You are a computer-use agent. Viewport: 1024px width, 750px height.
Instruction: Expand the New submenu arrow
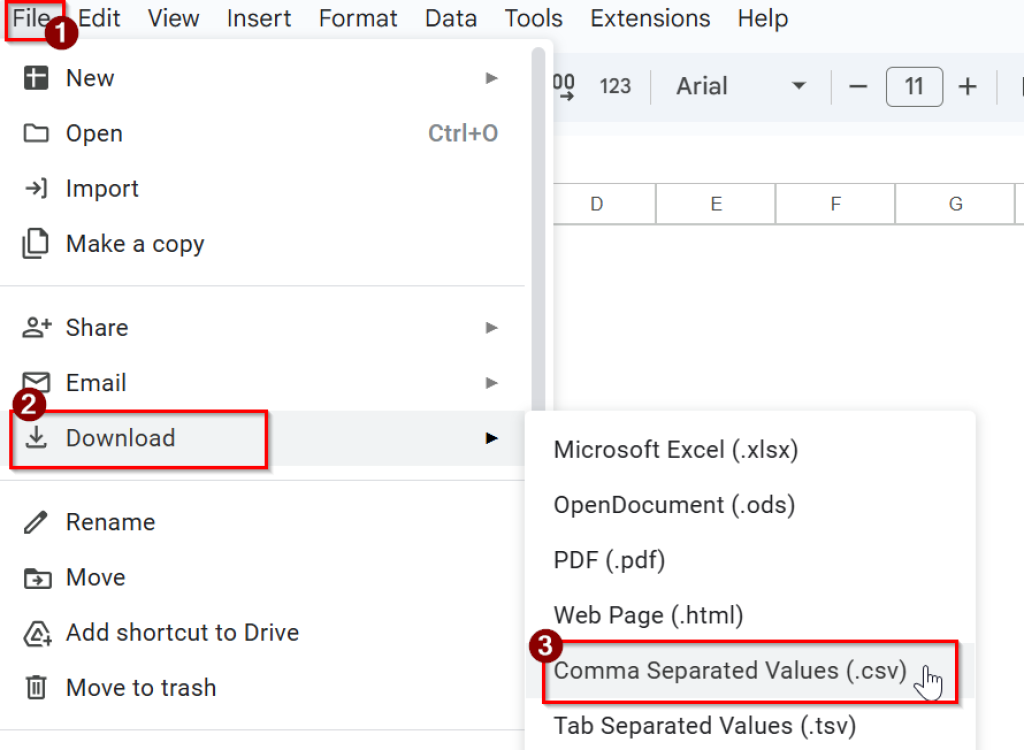(491, 78)
